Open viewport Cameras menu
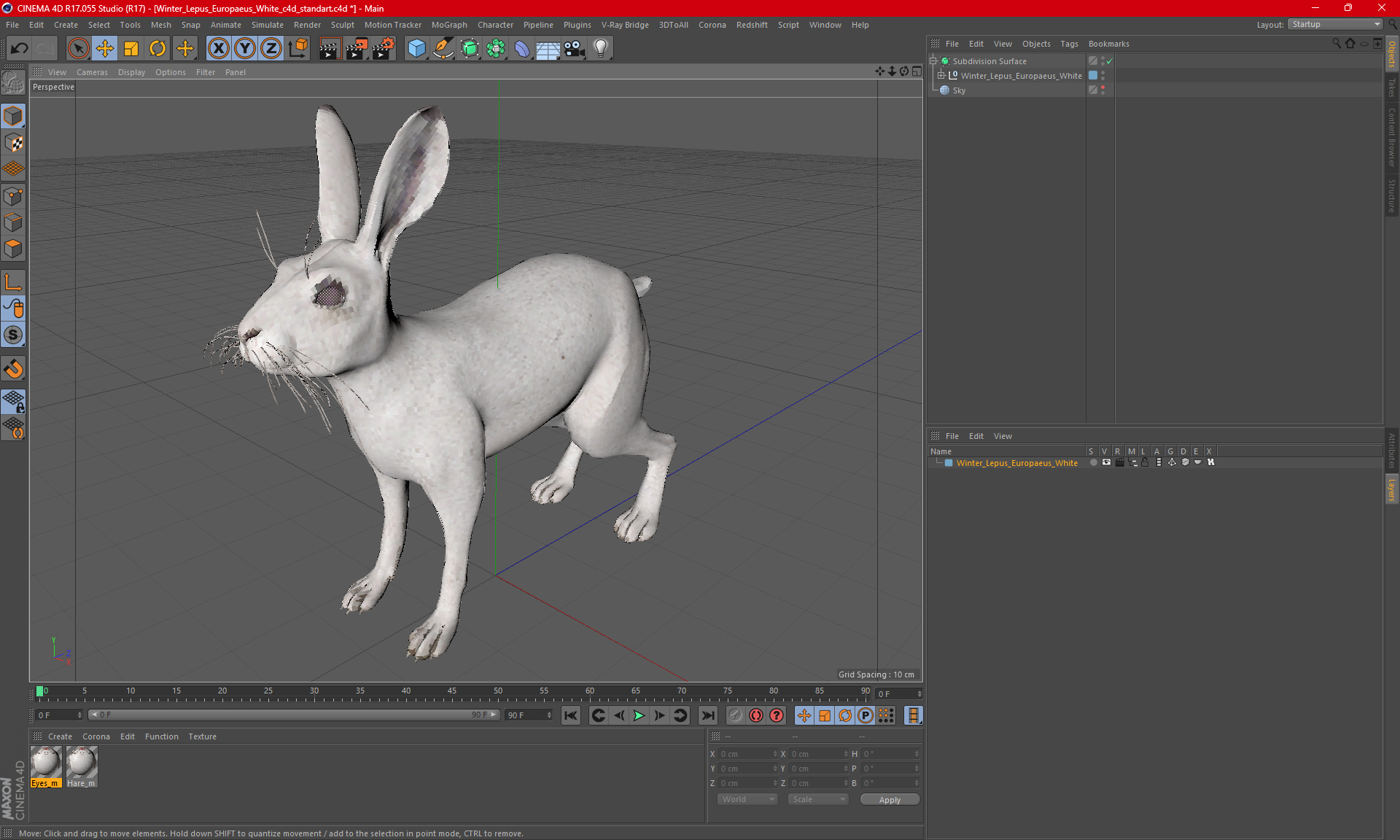1400x840 pixels. [x=92, y=72]
